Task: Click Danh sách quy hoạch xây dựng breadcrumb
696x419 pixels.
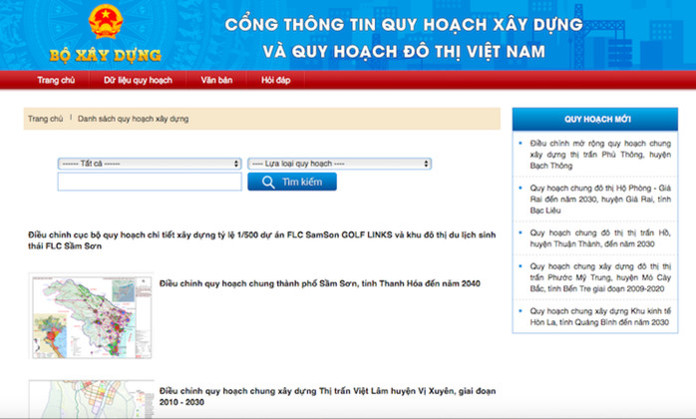Action: [133, 119]
